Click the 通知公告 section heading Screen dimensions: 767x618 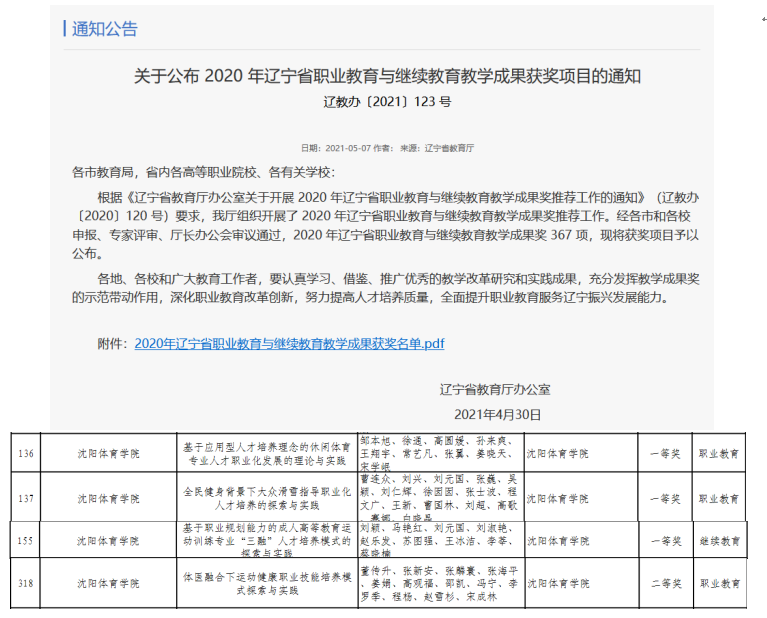tap(105, 29)
